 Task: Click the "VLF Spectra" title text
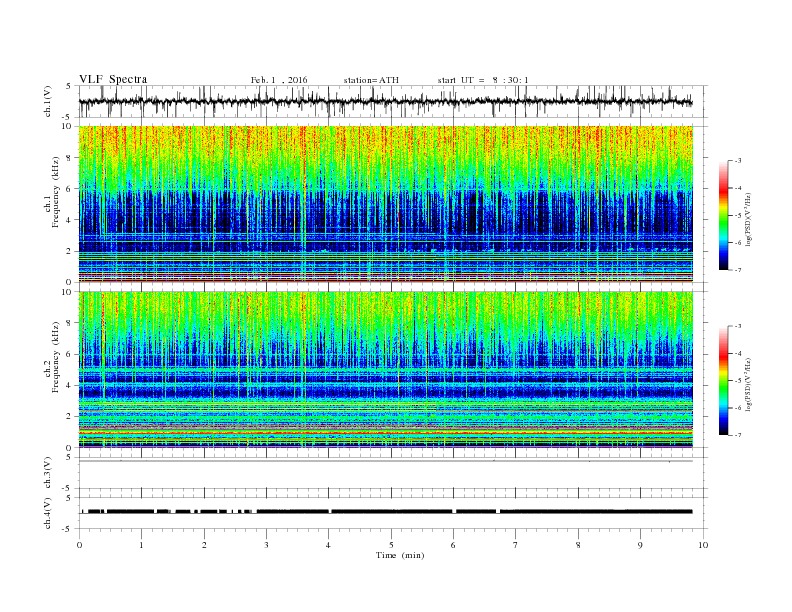[x=113, y=79]
